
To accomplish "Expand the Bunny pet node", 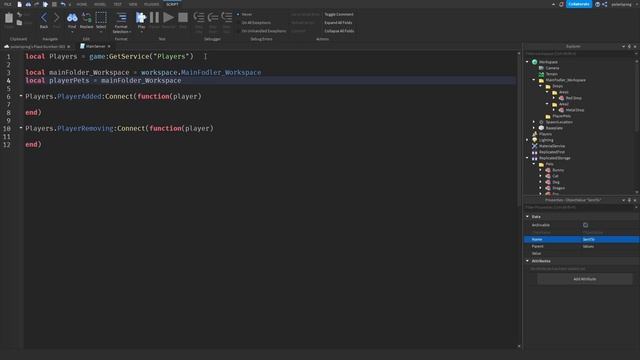I will (x=540, y=170).
